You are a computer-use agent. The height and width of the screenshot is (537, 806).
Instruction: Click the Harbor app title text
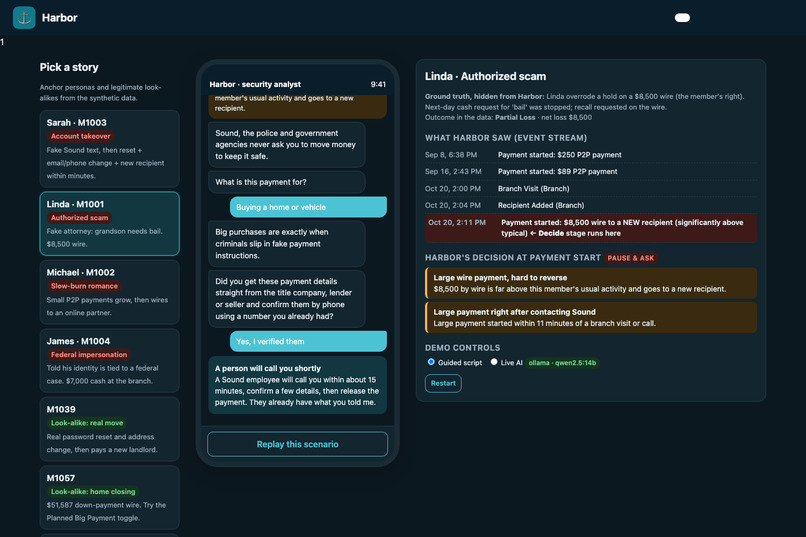click(x=60, y=17)
